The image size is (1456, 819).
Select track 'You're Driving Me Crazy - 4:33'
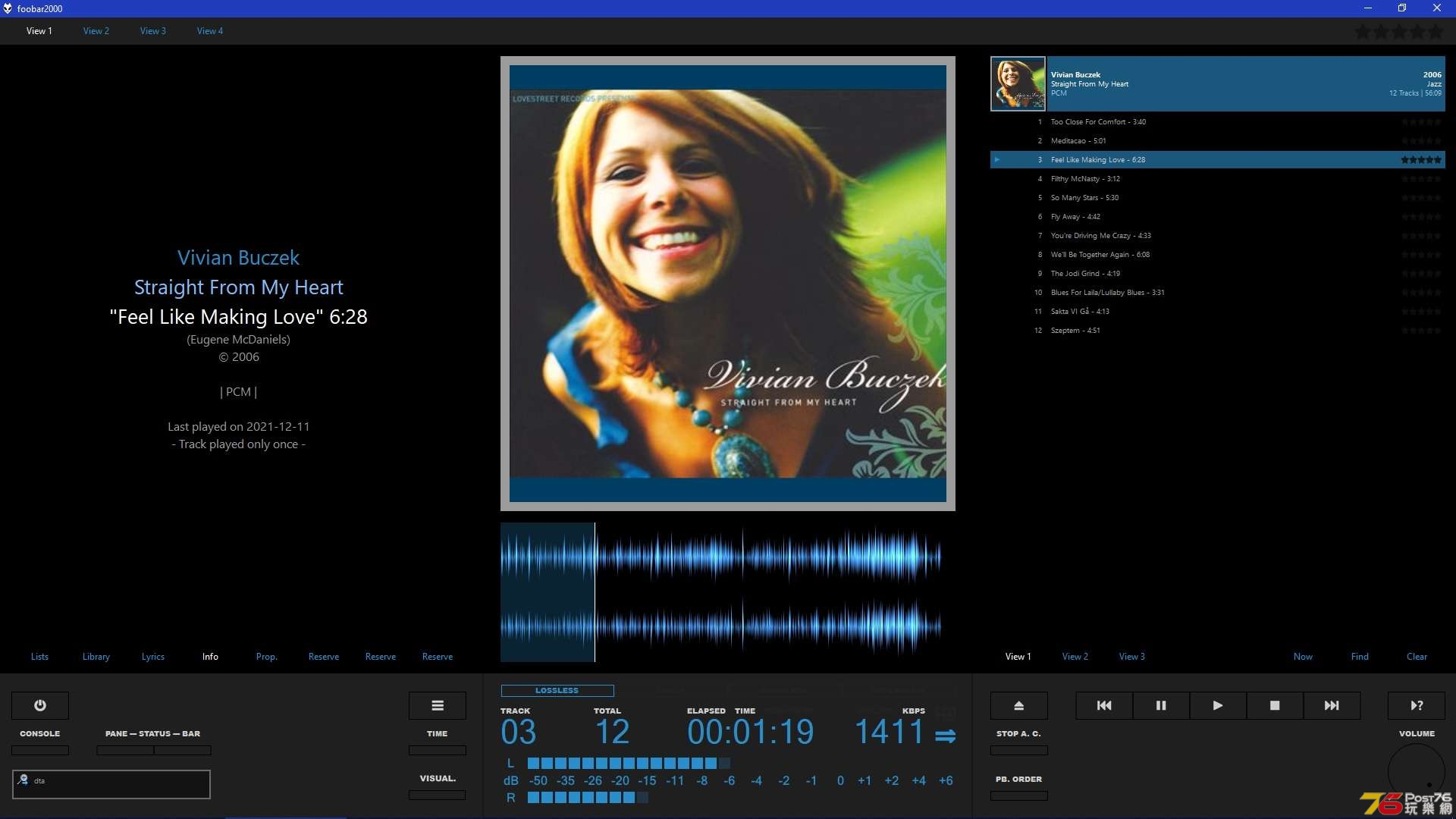(1218, 236)
